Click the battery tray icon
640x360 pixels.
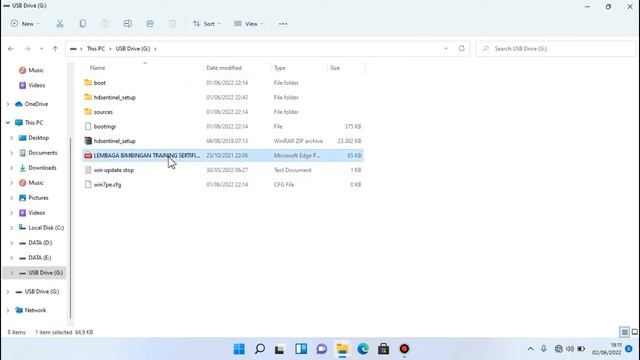point(581,349)
